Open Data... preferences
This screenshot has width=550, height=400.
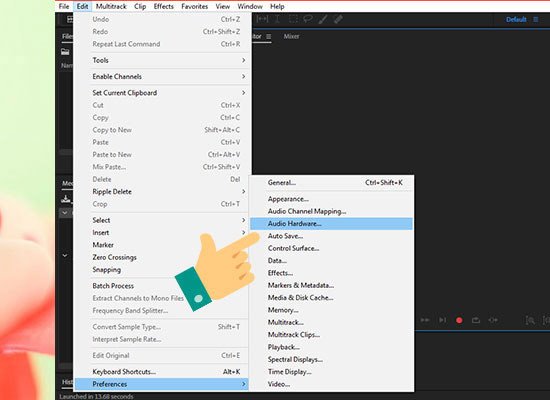pyautogui.click(x=331, y=260)
